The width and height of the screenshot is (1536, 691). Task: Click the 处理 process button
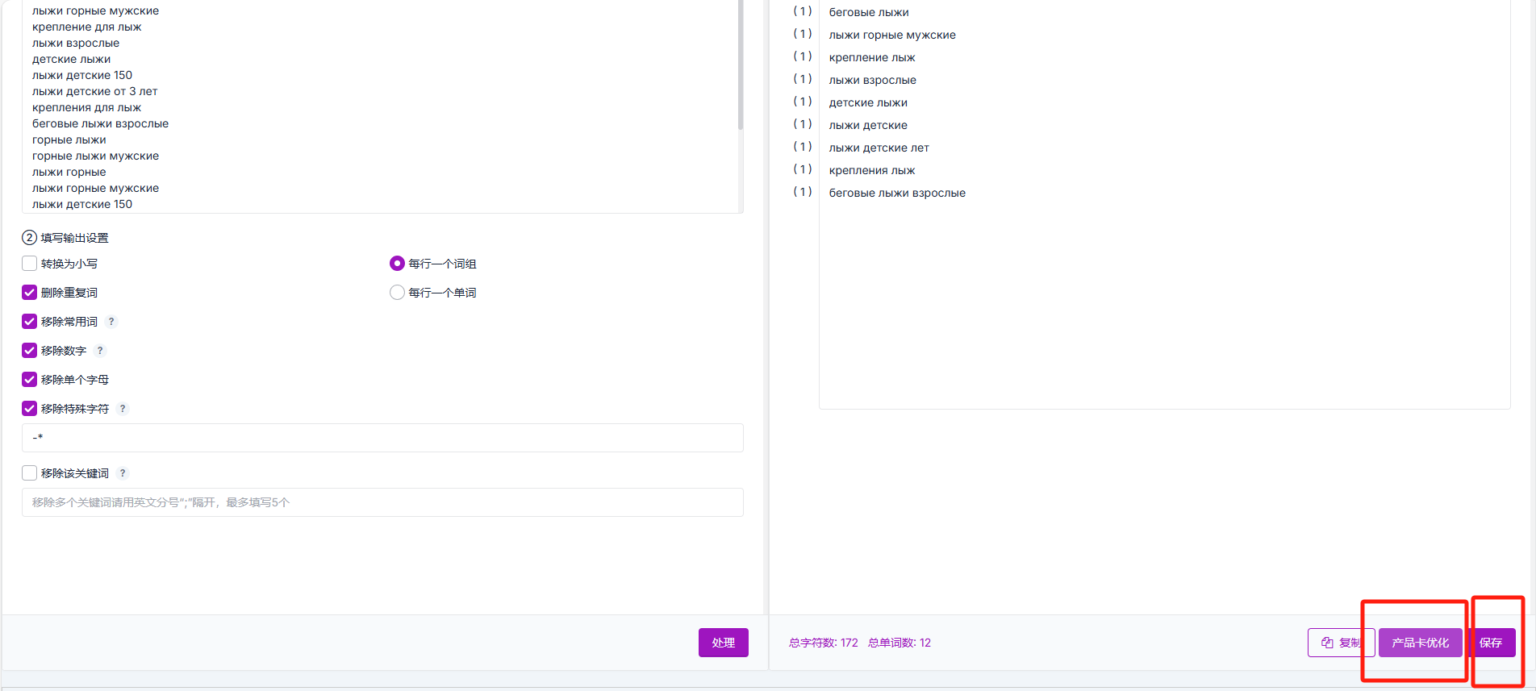pyautogui.click(x=723, y=643)
